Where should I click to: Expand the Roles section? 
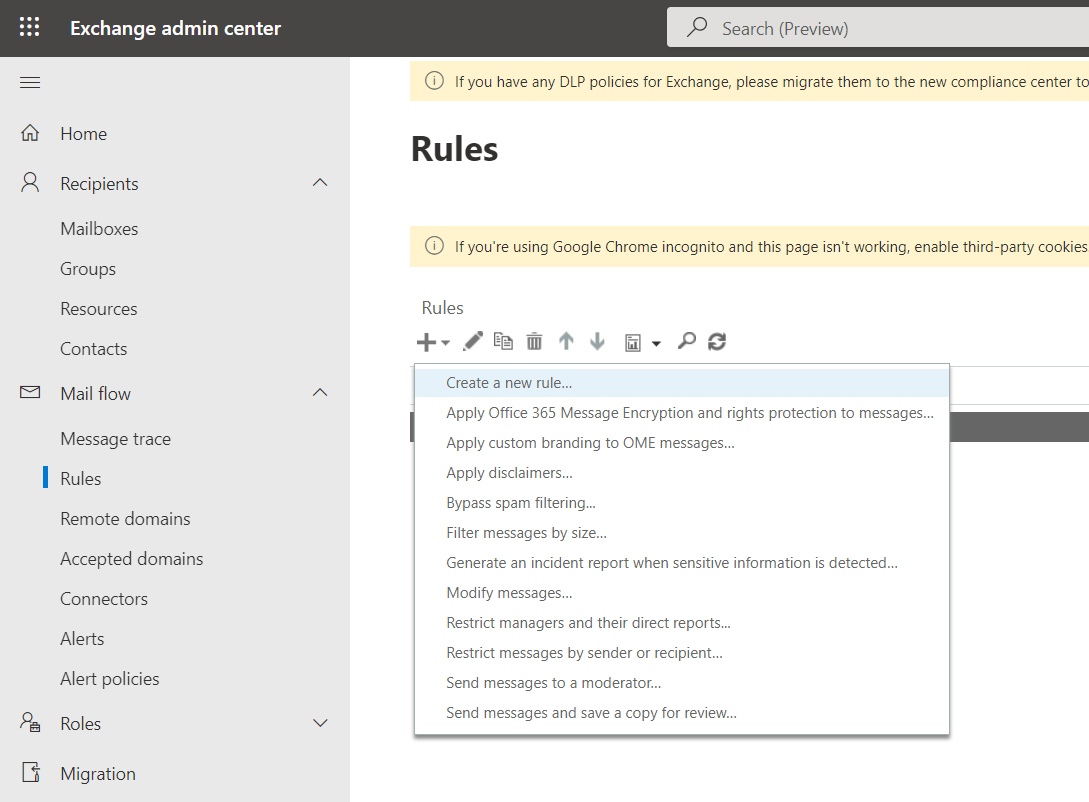click(x=319, y=722)
